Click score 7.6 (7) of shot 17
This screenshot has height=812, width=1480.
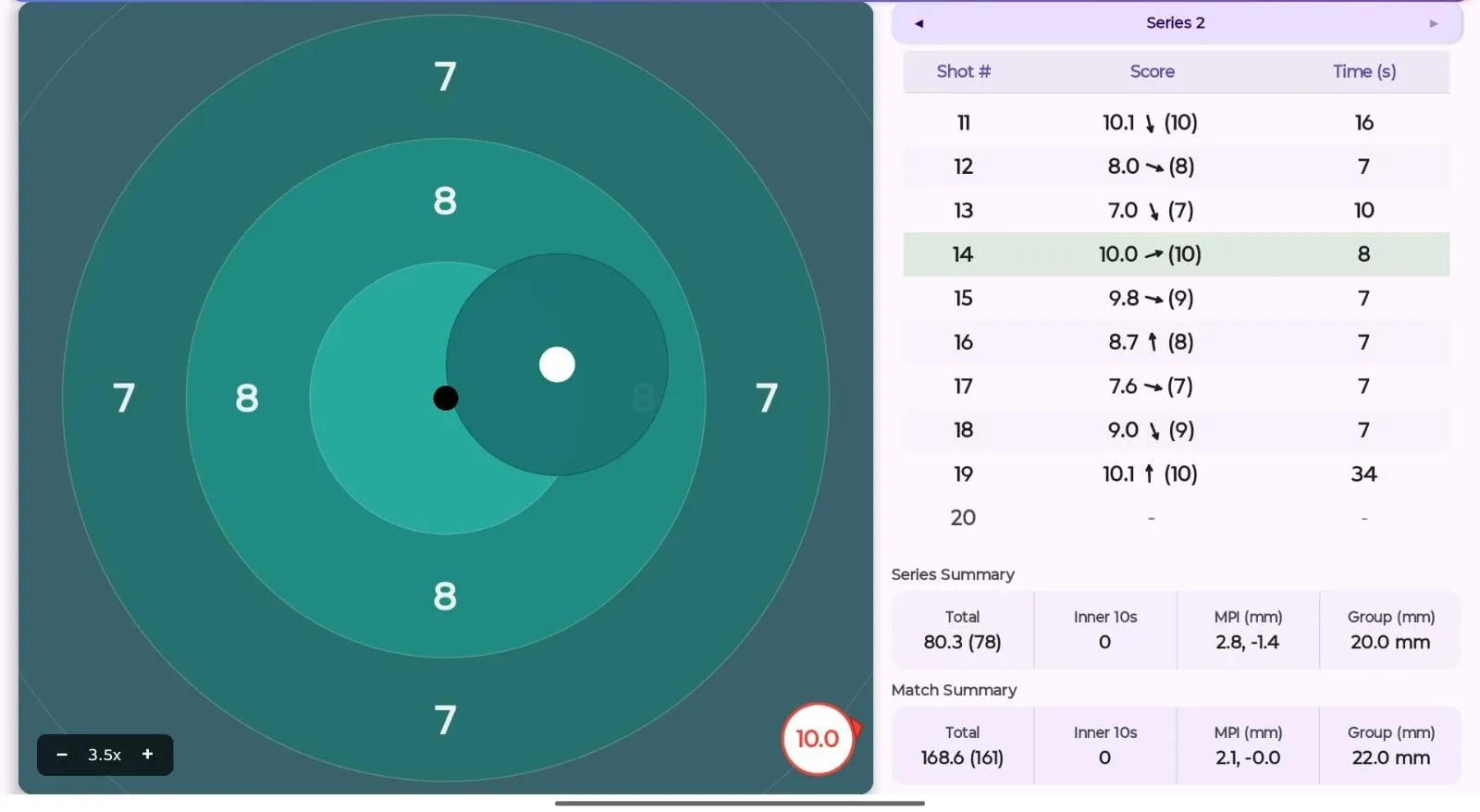tap(1151, 387)
